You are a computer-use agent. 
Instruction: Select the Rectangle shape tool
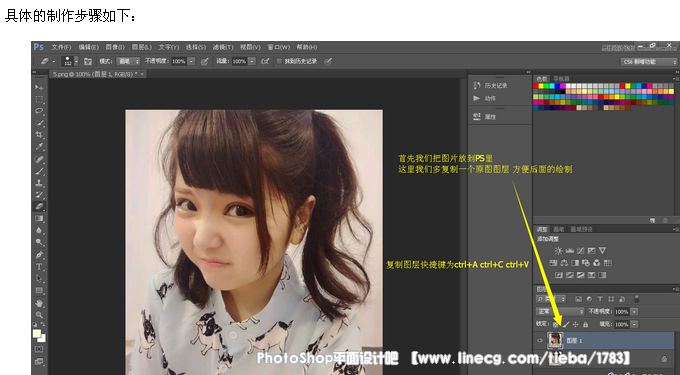click(x=39, y=290)
